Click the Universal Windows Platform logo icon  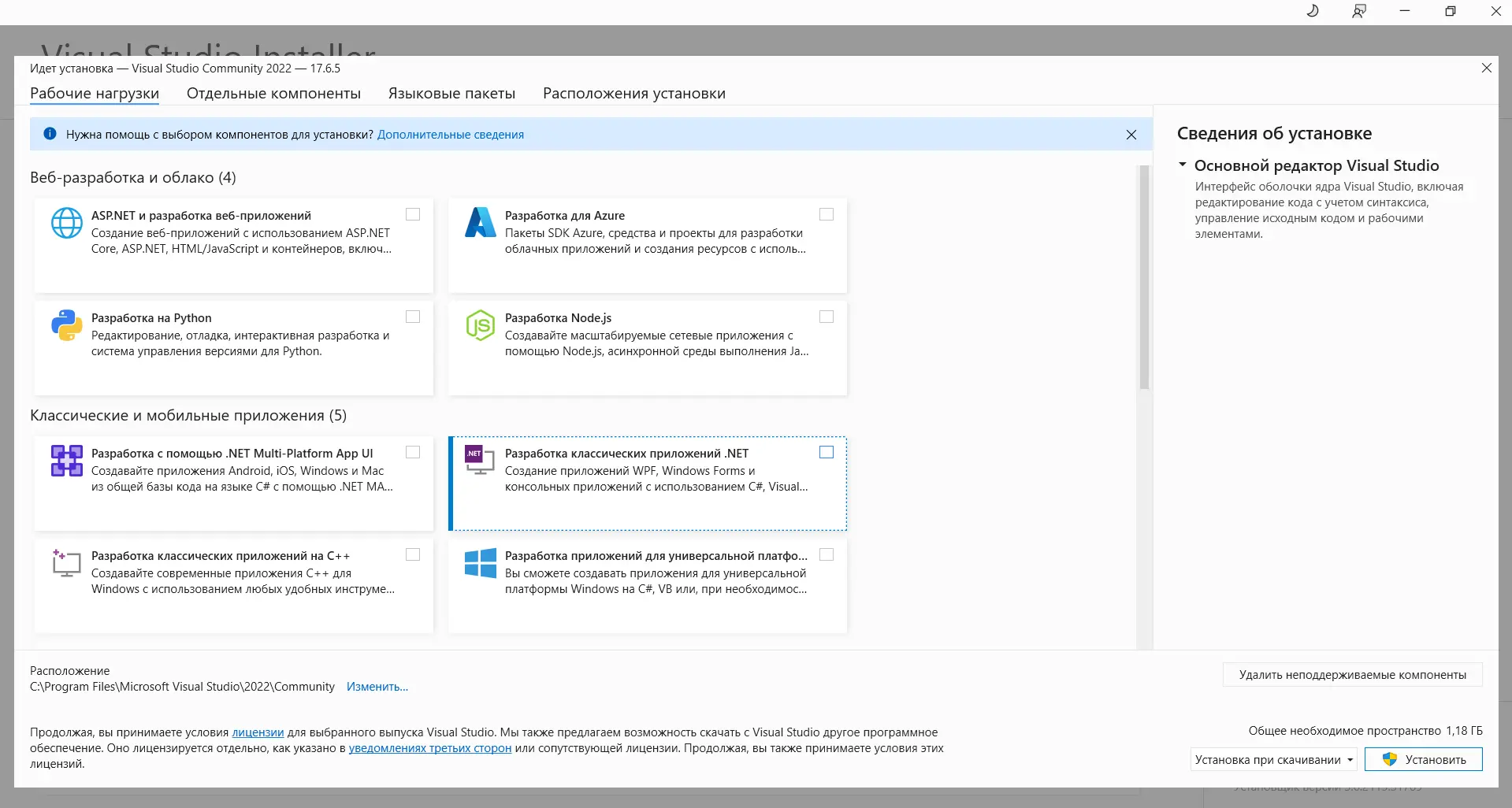pos(480,563)
